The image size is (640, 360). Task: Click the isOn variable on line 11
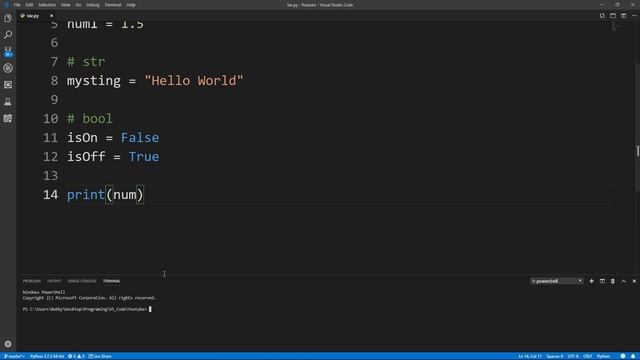pyautogui.click(x=82, y=138)
